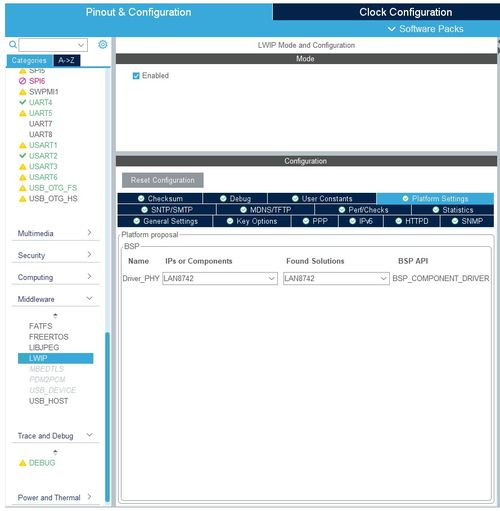Image resolution: width=500 pixels, height=511 pixels.
Task: Select the A->Z sorting button
Action: click(x=66, y=60)
